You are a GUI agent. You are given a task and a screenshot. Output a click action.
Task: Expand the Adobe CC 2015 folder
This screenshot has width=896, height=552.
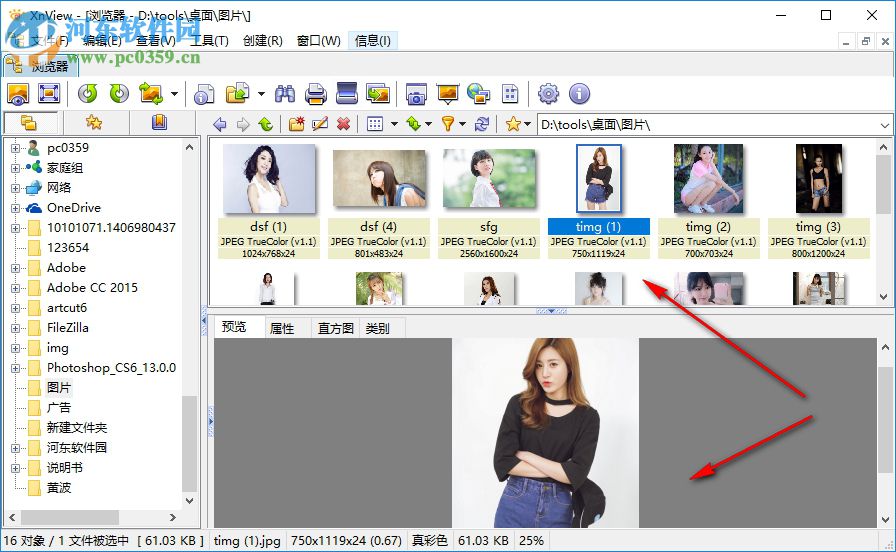[x=15, y=288]
